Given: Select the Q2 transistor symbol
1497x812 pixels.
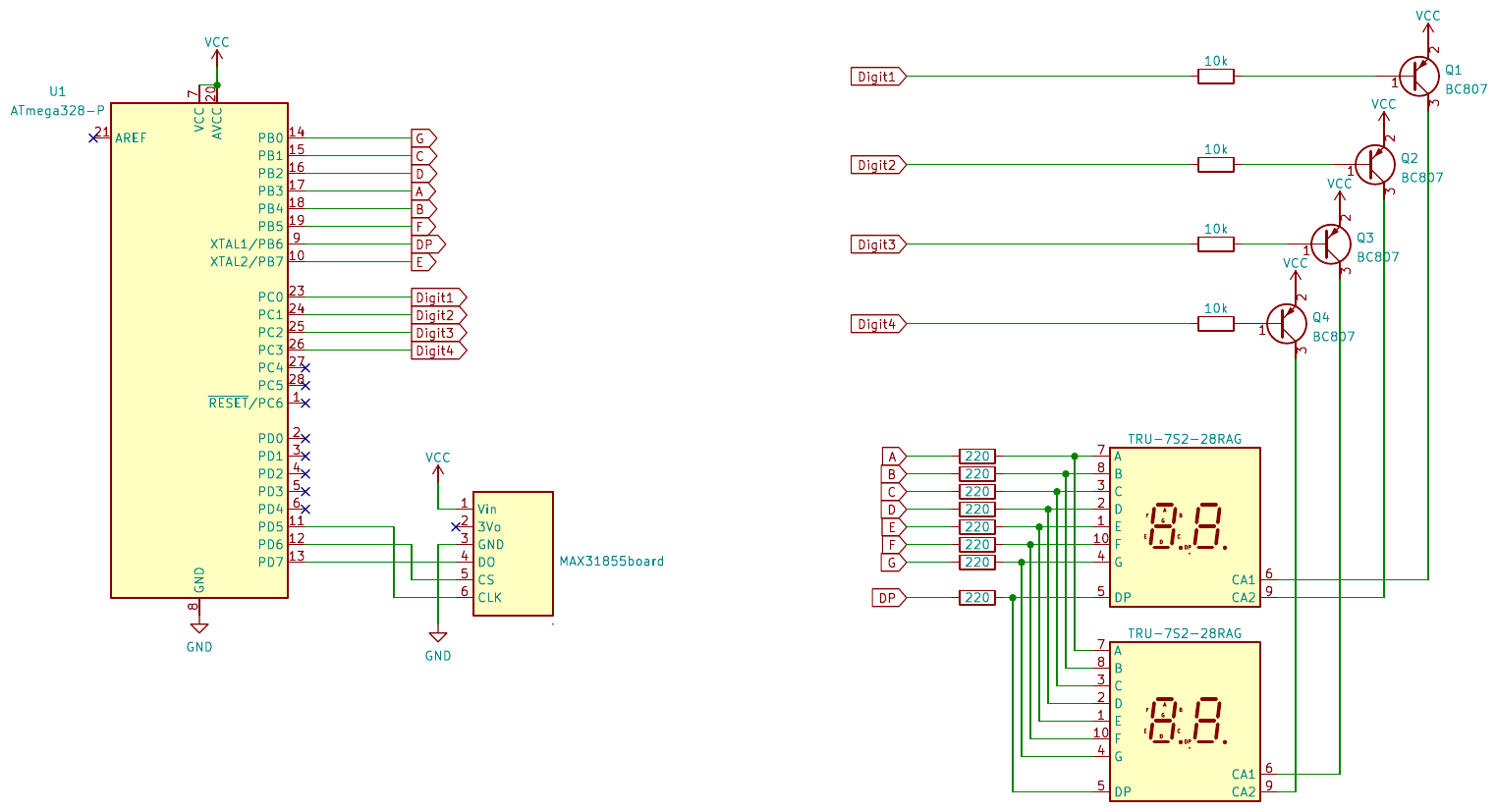Looking at the screenshot, I should tap(1374, 165).
